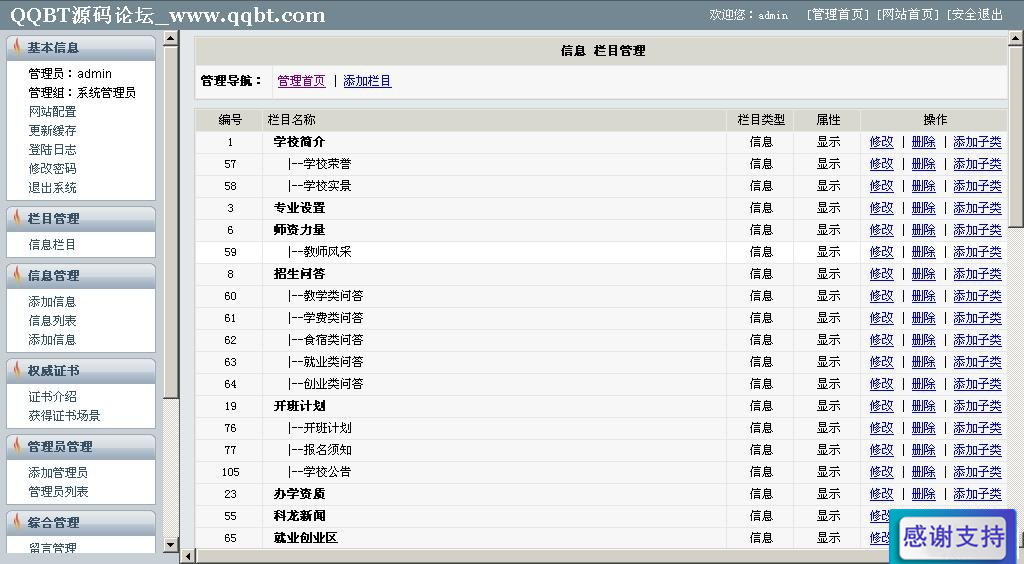Open 管理员列表 in the sidebar
This screenshot has height=564, width=1024.
coord(58,491)
